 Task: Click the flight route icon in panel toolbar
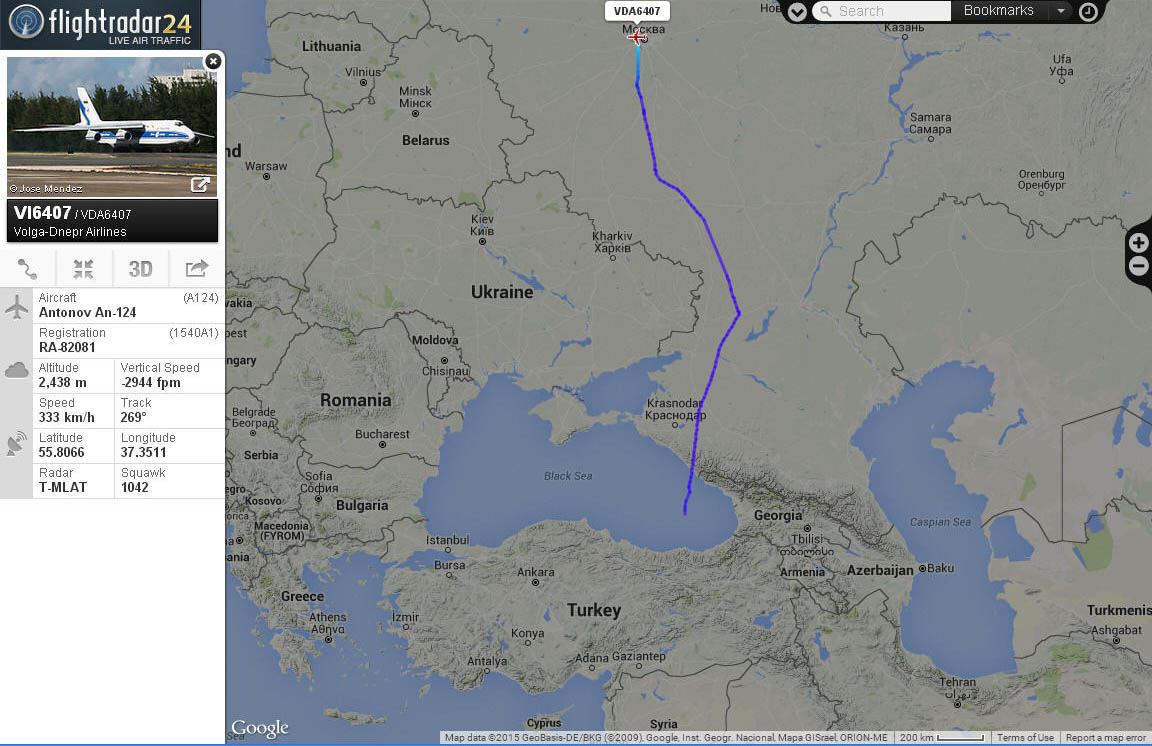(x=28, y=269)
